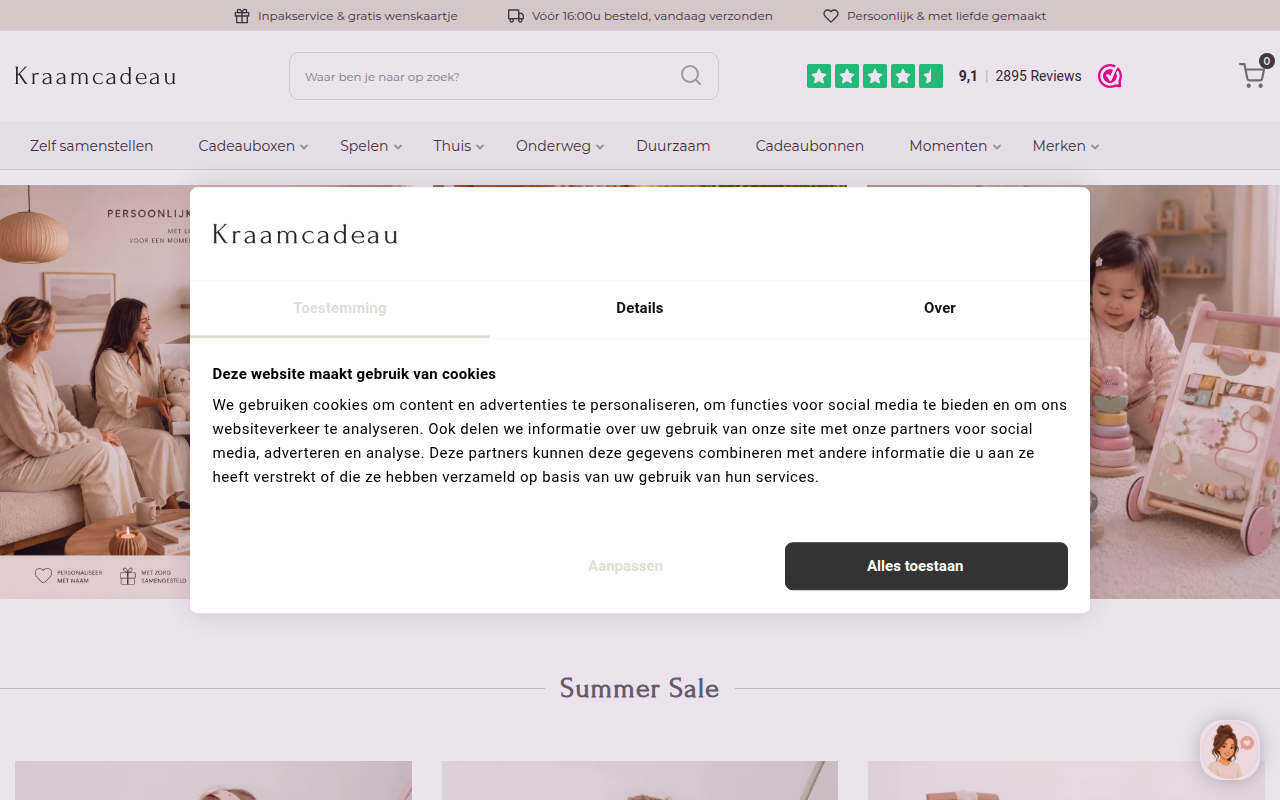
Task: Click Alles toestaan button
Action: coord(926,566)
